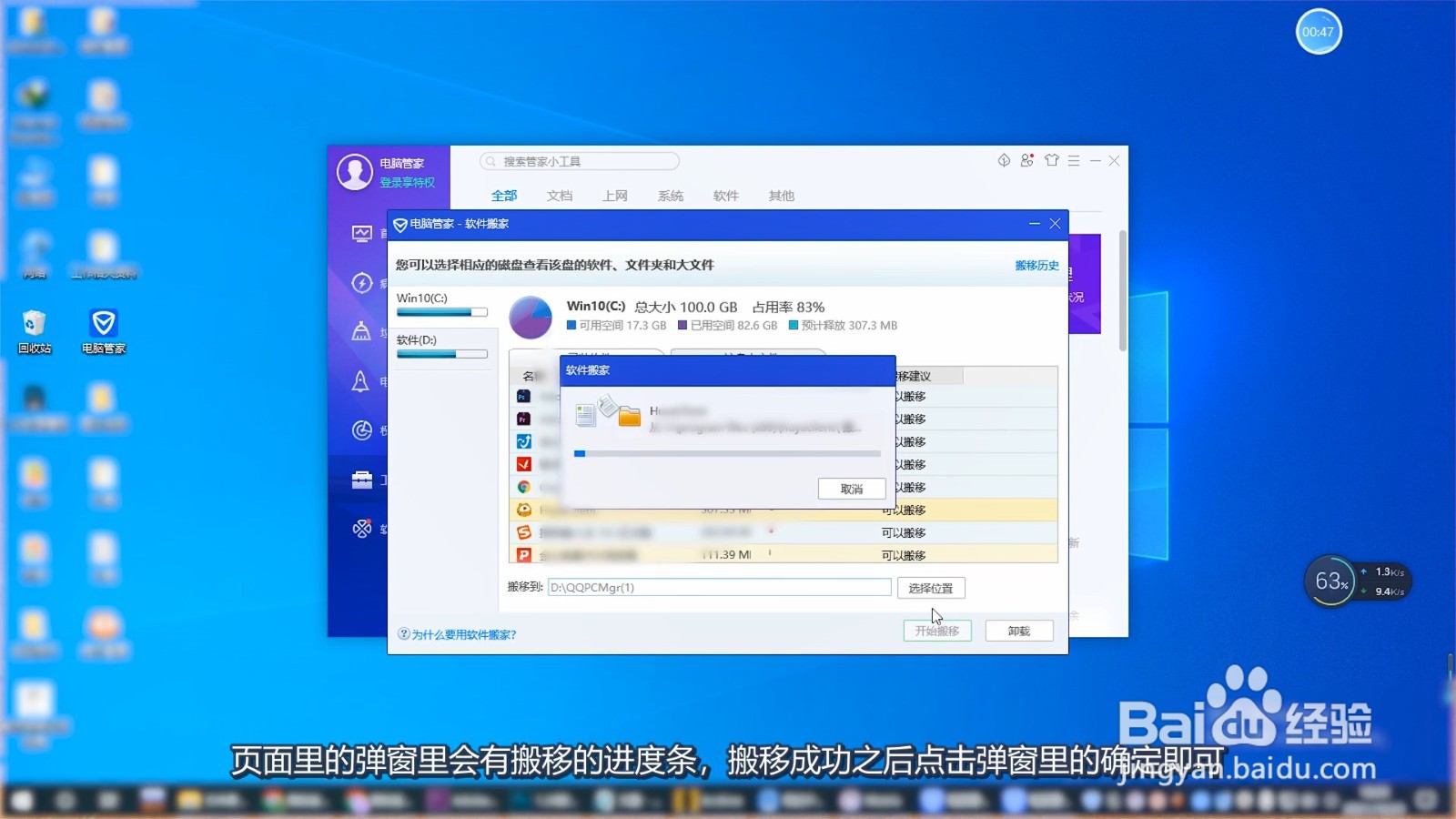The height and width of the screenshot is (819, 1456).
Task: Select the broom cleanup sidebar icon
Action: [x=362, y=331]
